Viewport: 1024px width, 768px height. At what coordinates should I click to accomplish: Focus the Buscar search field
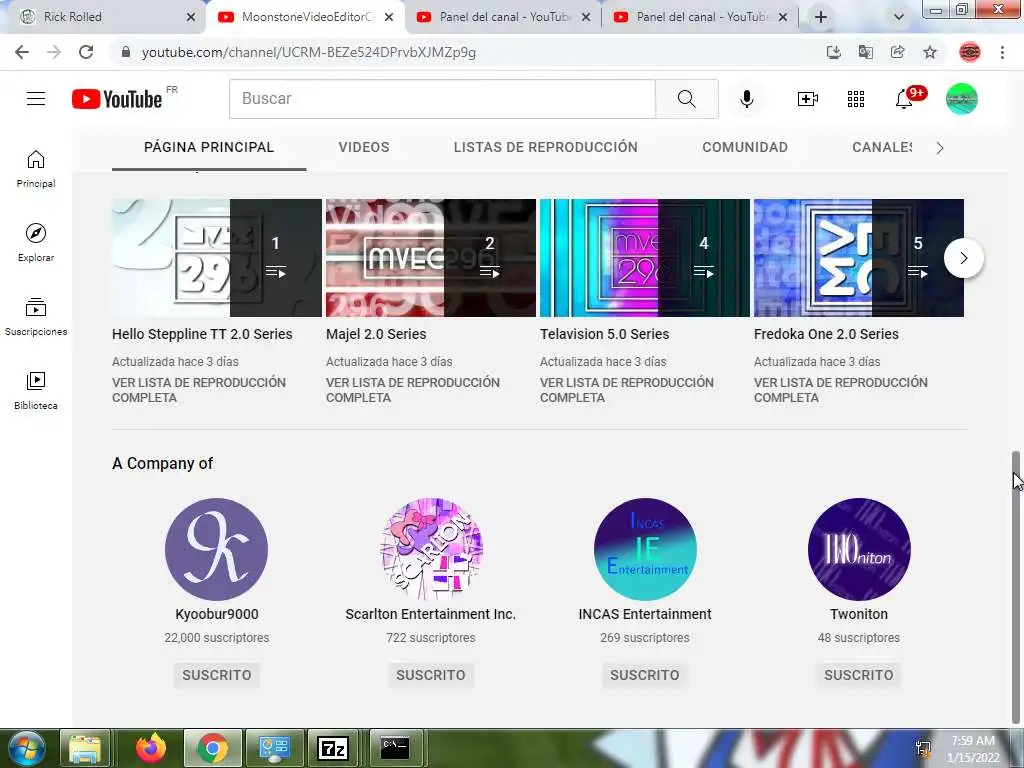442,99
